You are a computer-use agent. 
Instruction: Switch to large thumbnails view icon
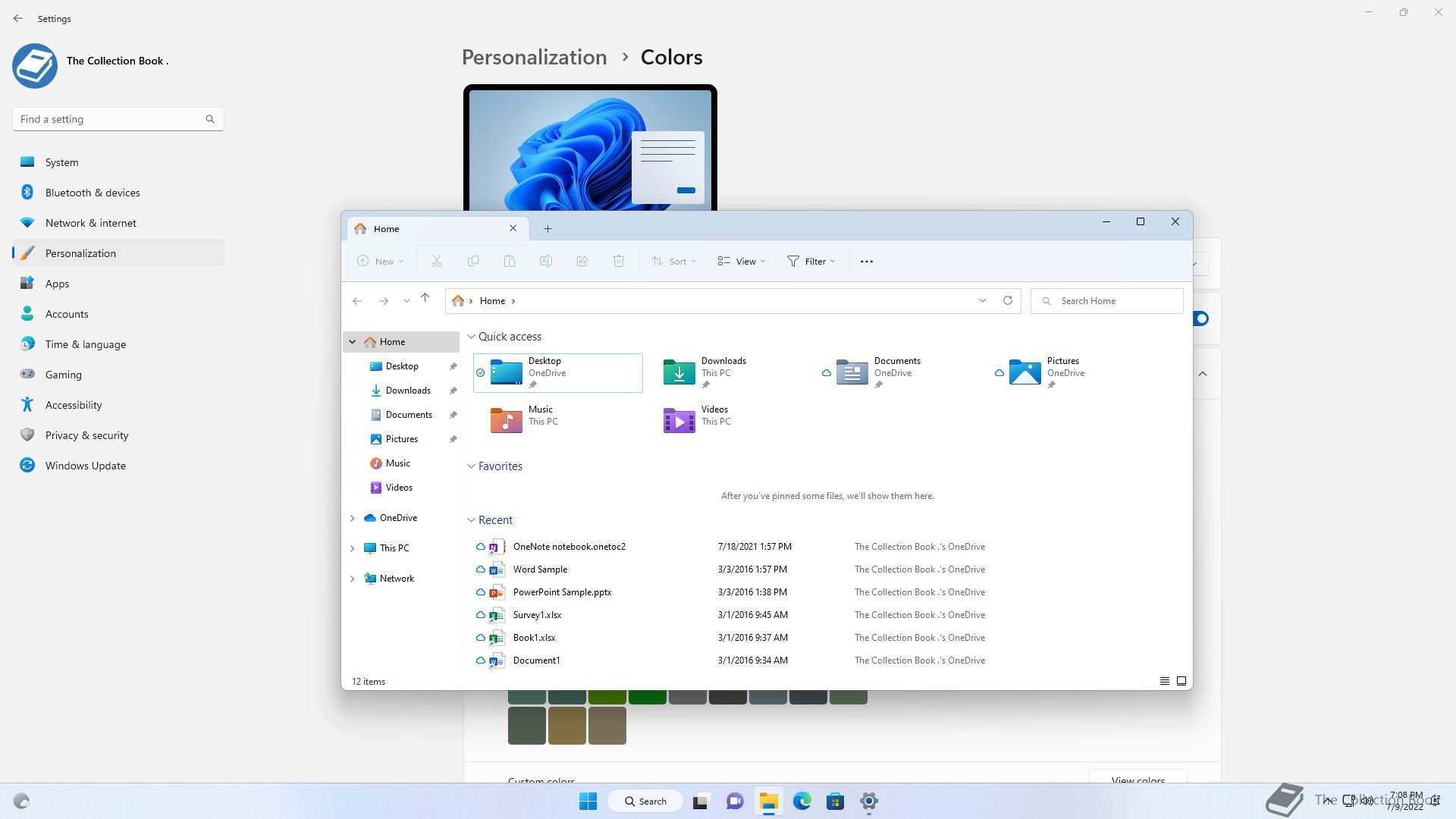[1181, 681]
